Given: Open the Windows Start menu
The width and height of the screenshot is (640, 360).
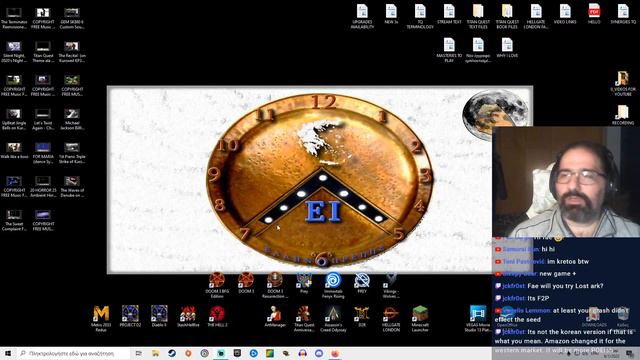Looking at the screenshot, I should coord(8,353).
